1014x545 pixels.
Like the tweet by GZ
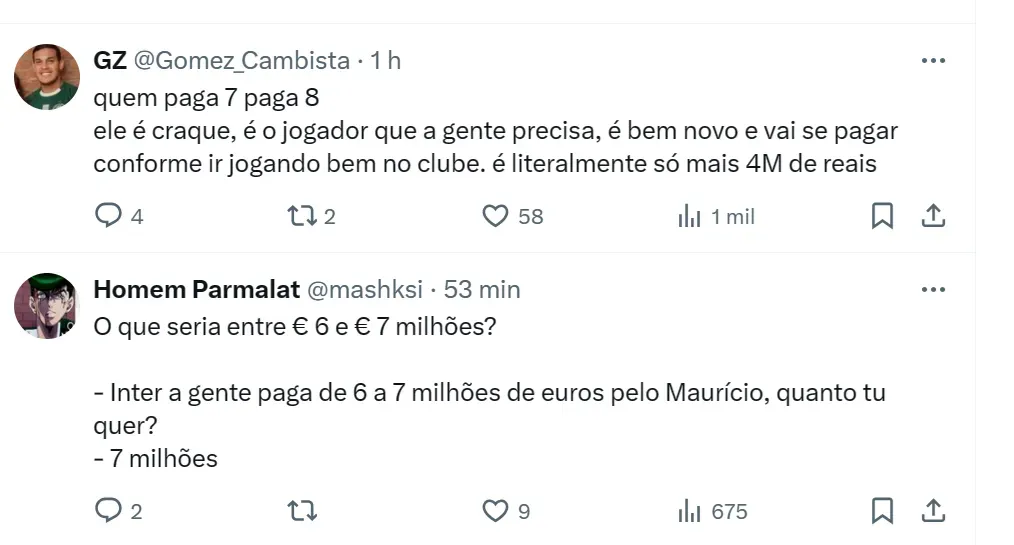pyautogui.click(x=496, y=216)
